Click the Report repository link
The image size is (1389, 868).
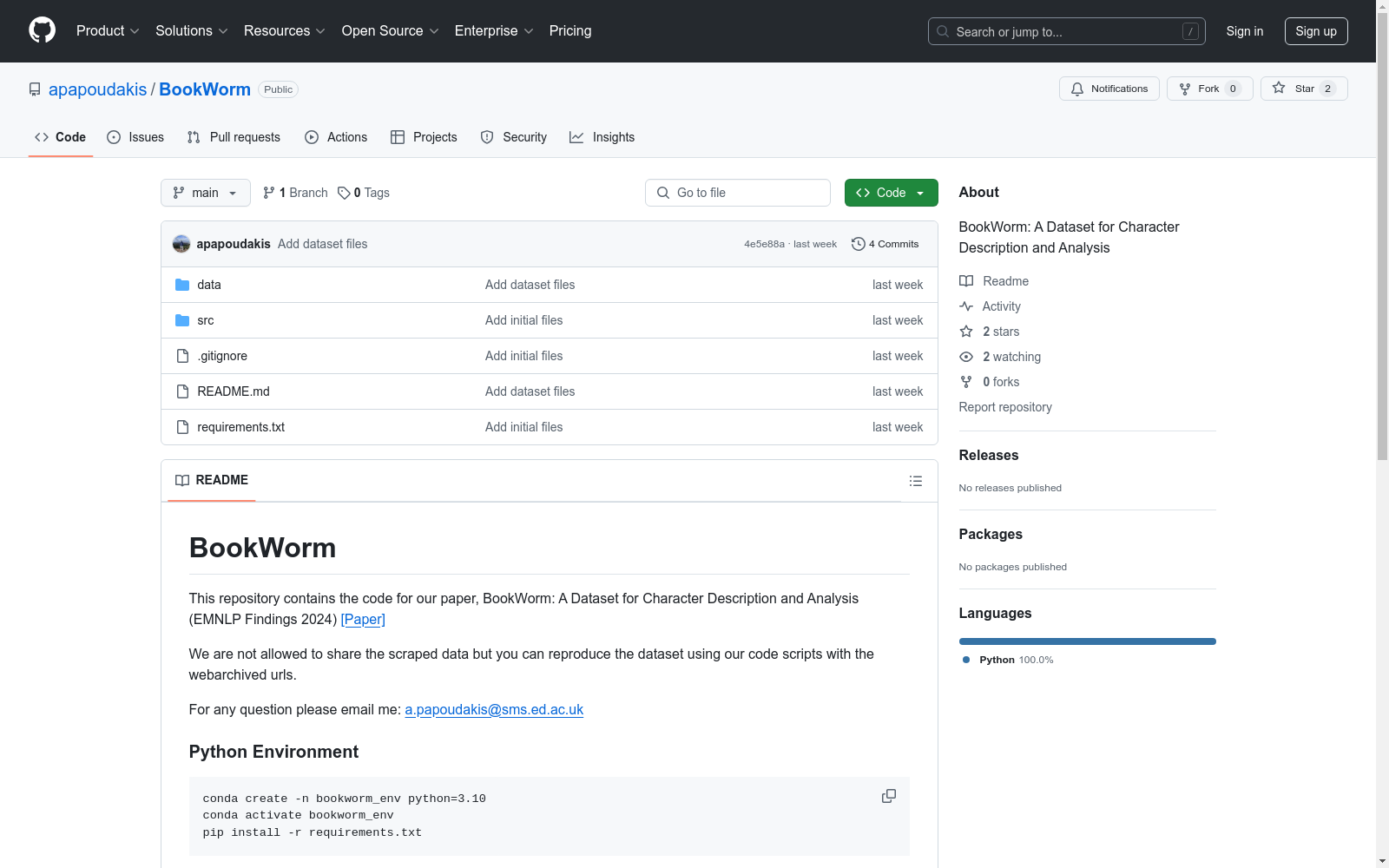tap(1005, 407)
